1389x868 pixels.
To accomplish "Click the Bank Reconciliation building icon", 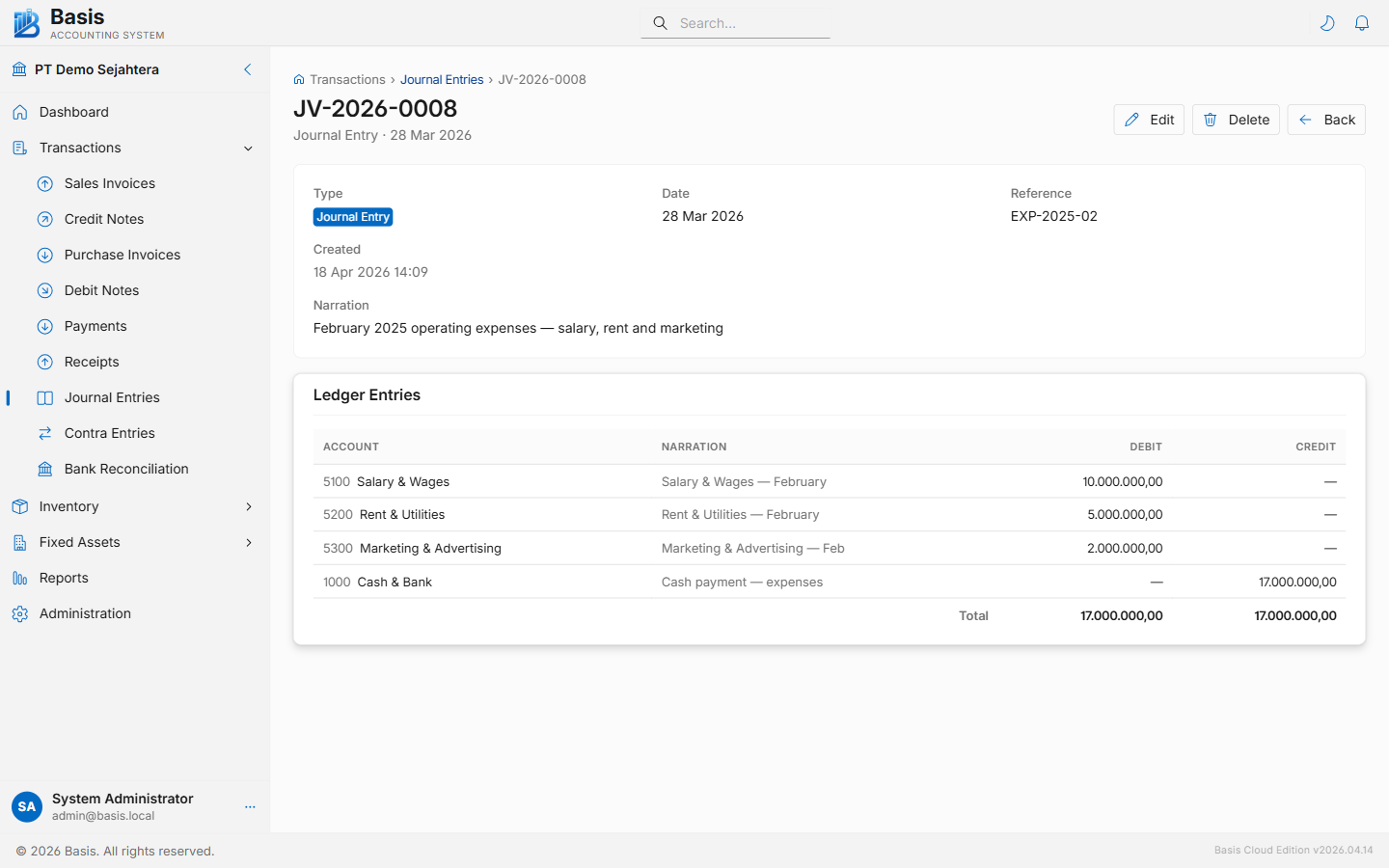I will coord(44,469).
